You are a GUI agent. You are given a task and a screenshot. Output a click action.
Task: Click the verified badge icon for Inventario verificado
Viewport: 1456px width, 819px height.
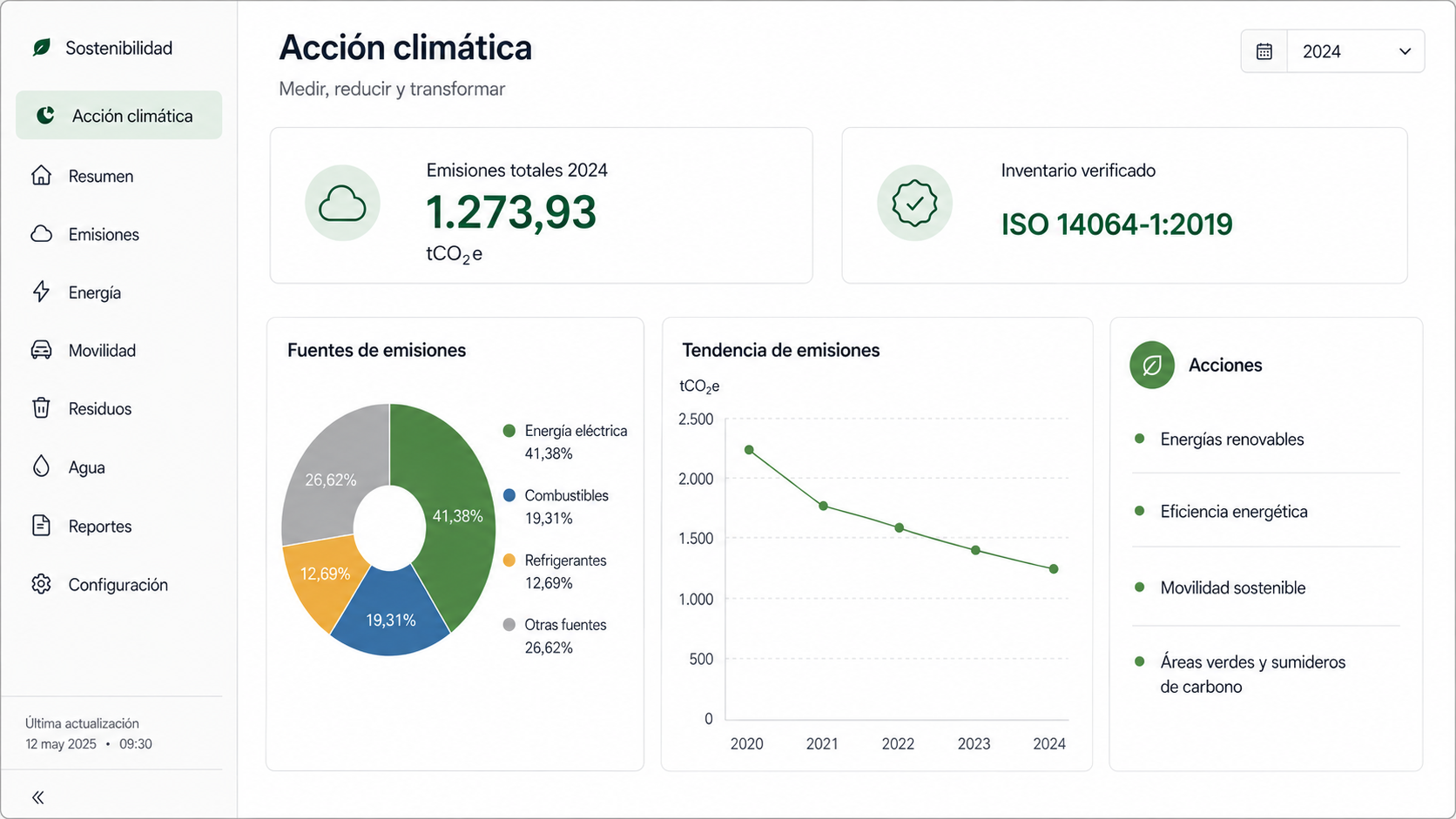(x=914, y=204)
